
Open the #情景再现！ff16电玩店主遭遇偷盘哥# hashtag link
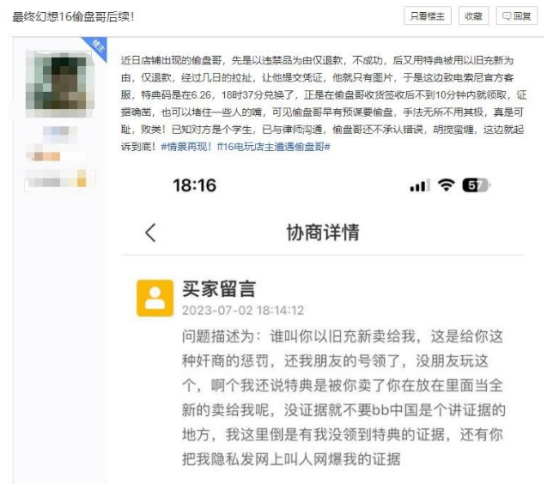click(x=246, y=147)
